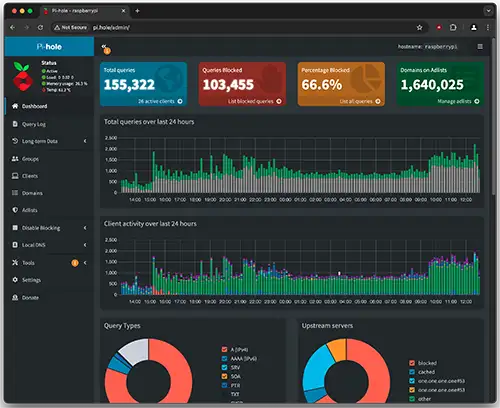Toggle the orange one.one.one.one#53 checkbox
This screenshot has width=500, height=408.
click(x=412, y=390)
